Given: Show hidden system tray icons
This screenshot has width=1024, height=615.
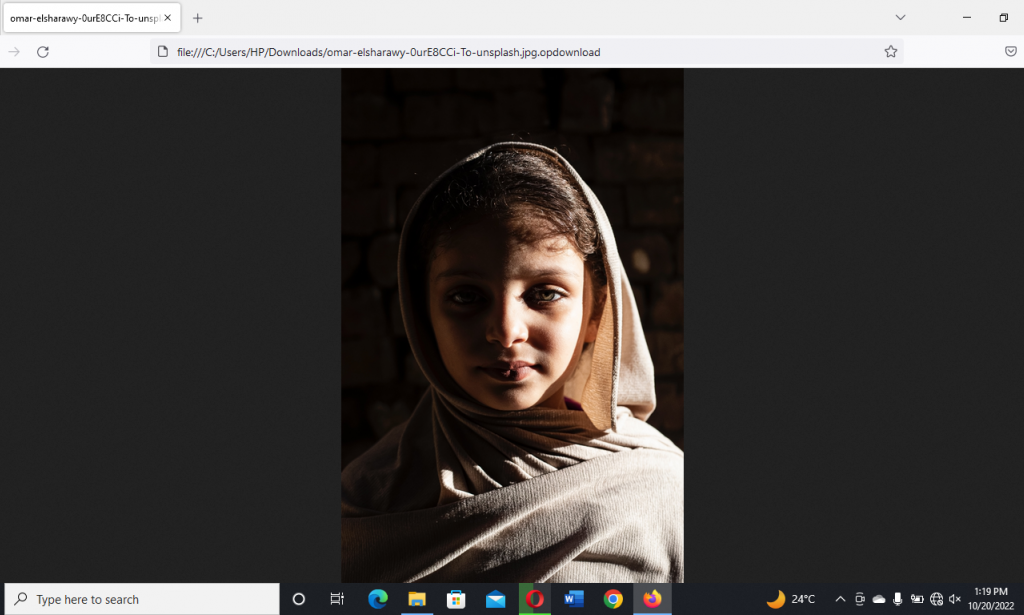Looking at the screenshot, I should pyautogui.click(x=840, y=599).
